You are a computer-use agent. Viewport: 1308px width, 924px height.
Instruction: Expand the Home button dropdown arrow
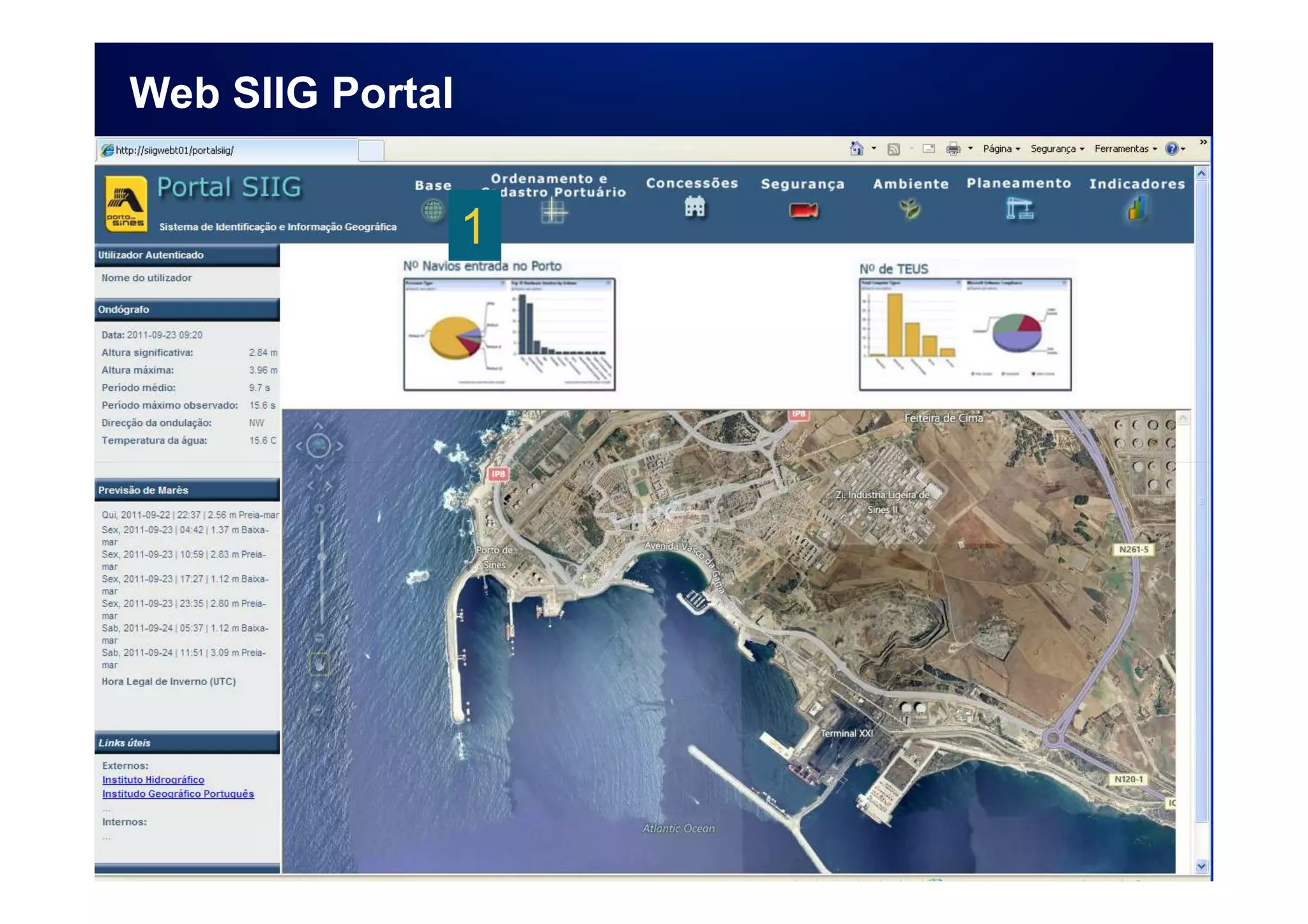[x=874, y=149]
